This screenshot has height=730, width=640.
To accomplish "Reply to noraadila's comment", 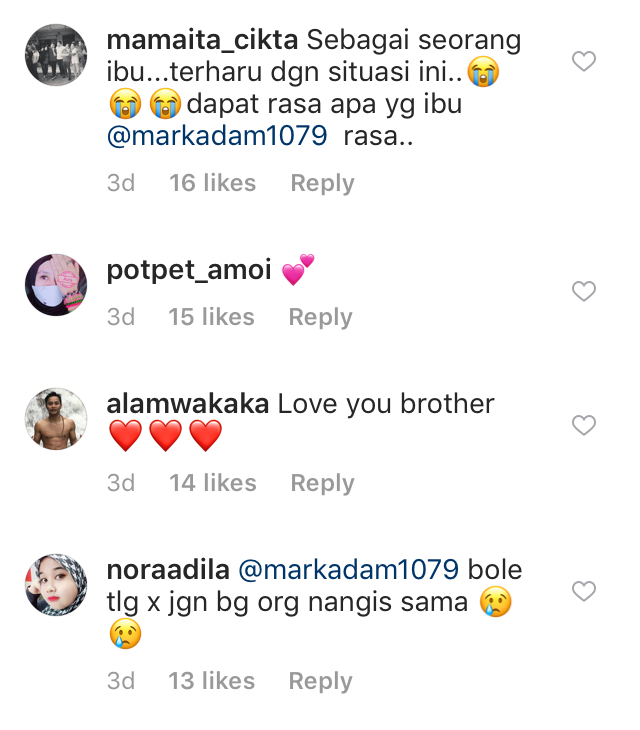I will pyautogui.click(x=320, y=681).
